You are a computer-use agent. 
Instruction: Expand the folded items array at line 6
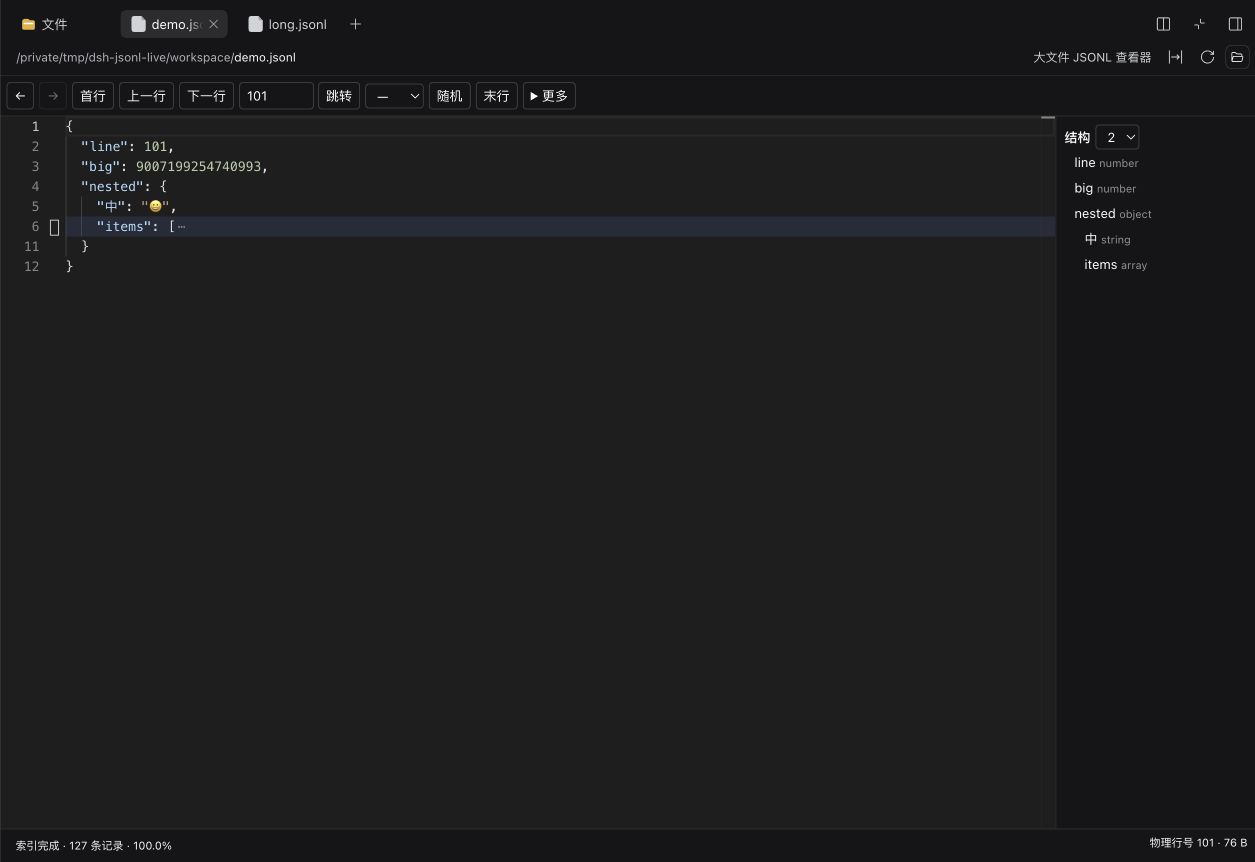pos(181,226)
